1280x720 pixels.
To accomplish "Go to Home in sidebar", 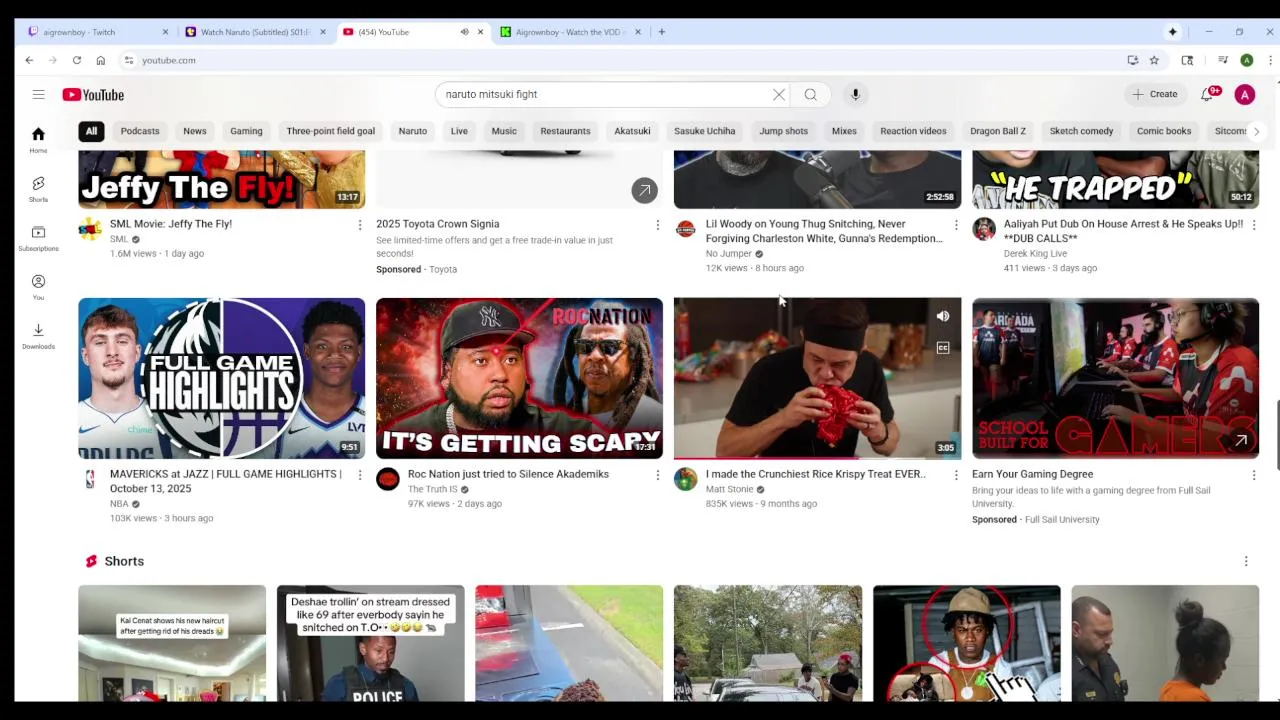I will (x=38, y=140).
